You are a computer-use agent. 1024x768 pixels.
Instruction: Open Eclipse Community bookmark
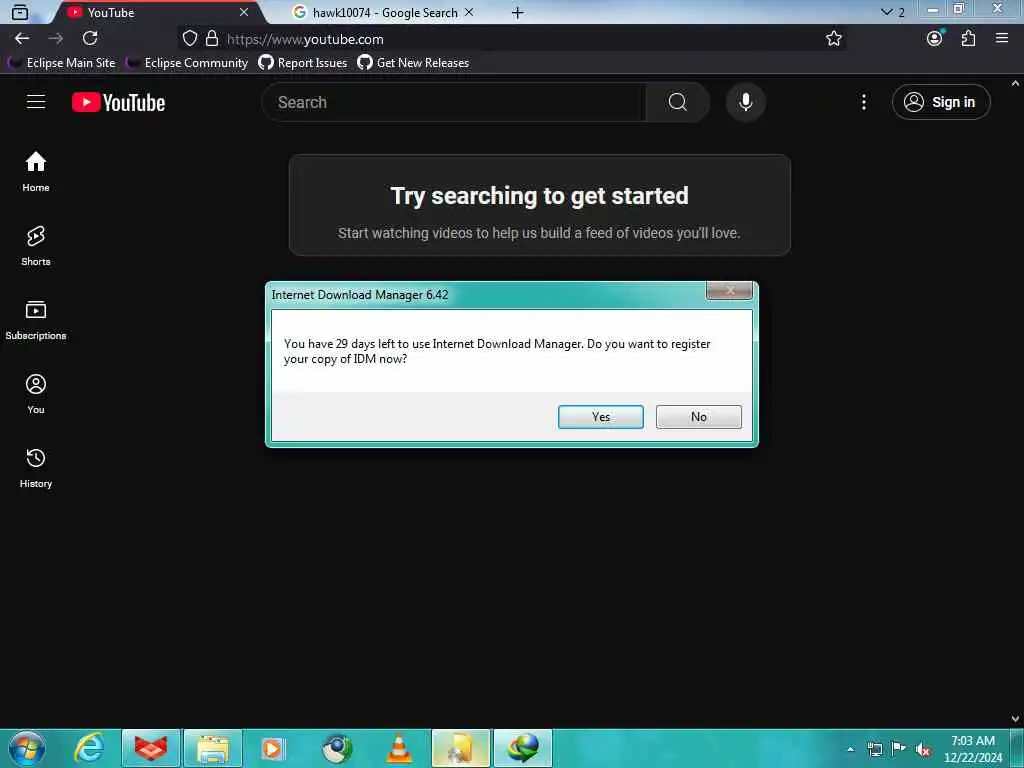click(x=187, y=63)
